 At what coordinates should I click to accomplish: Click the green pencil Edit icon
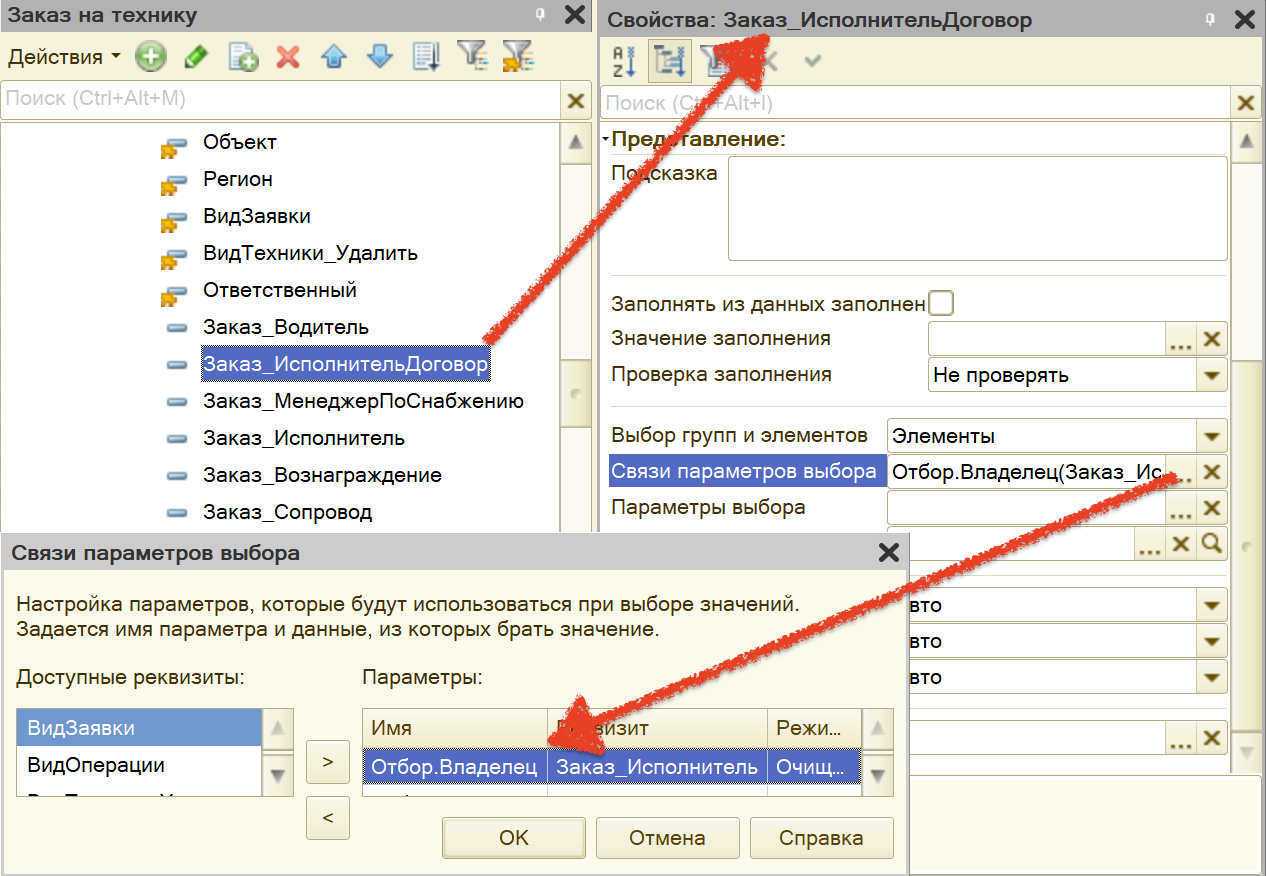[x=196, y=57]
